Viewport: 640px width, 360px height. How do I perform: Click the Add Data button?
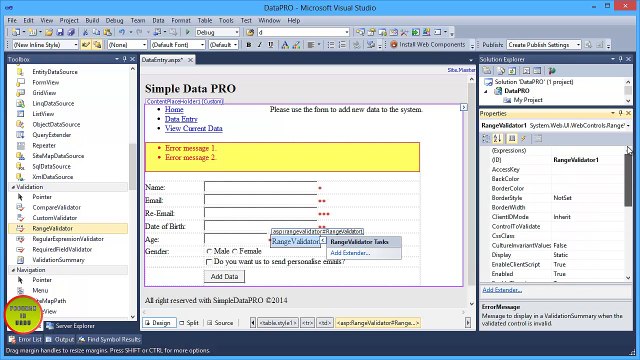click(x=224, y=277)
